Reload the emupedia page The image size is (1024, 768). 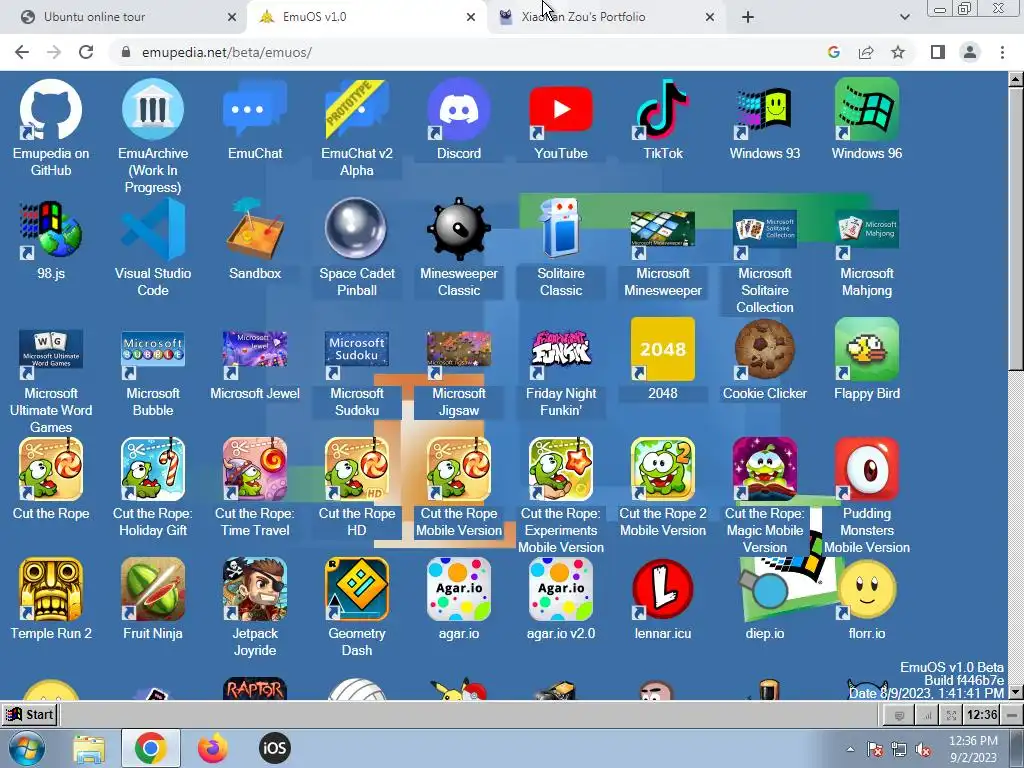point(86,52)
